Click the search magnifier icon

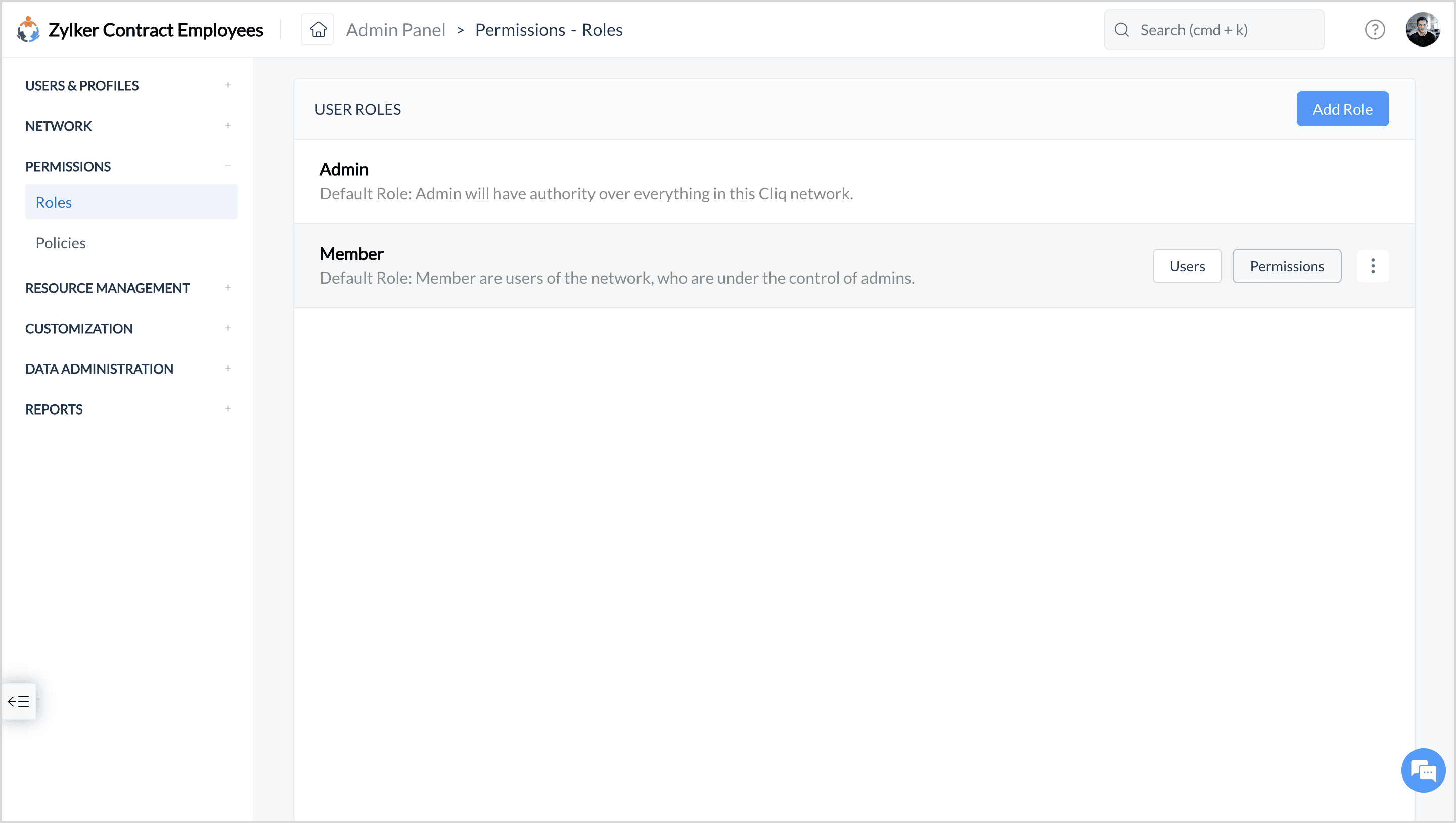click(1121, 30)
